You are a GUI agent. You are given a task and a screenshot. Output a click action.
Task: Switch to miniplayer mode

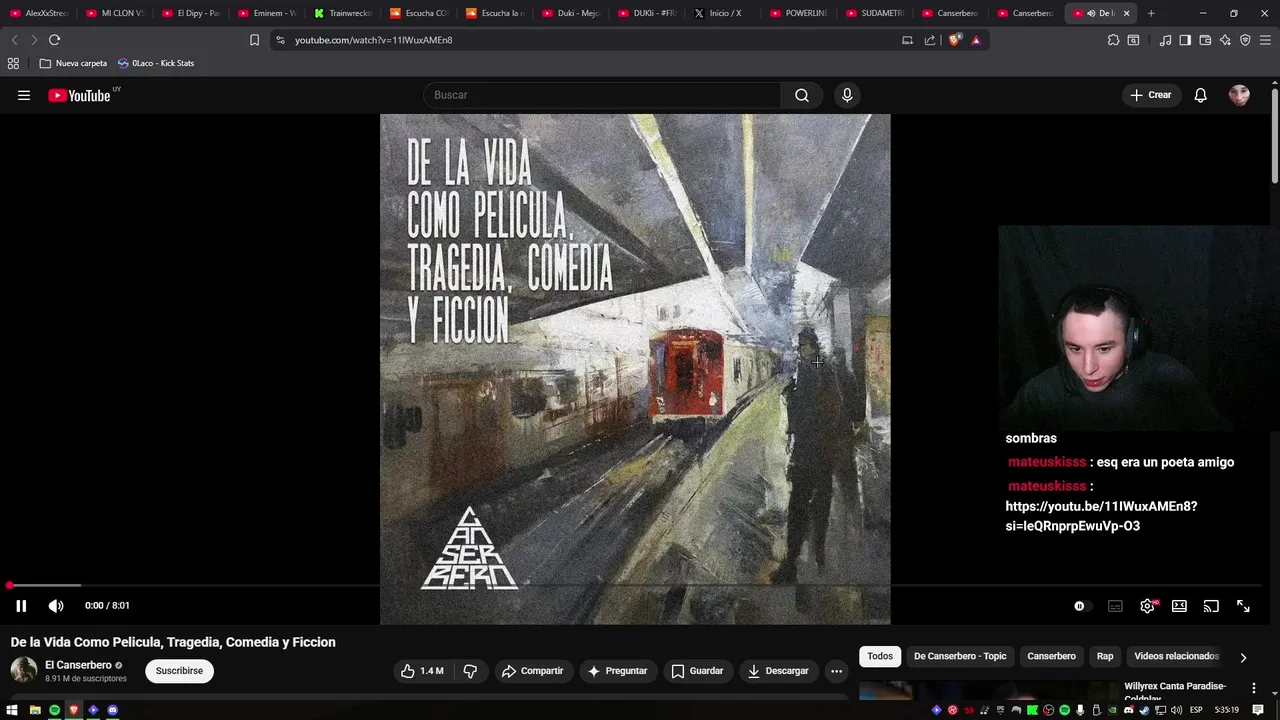(1179, 606)
